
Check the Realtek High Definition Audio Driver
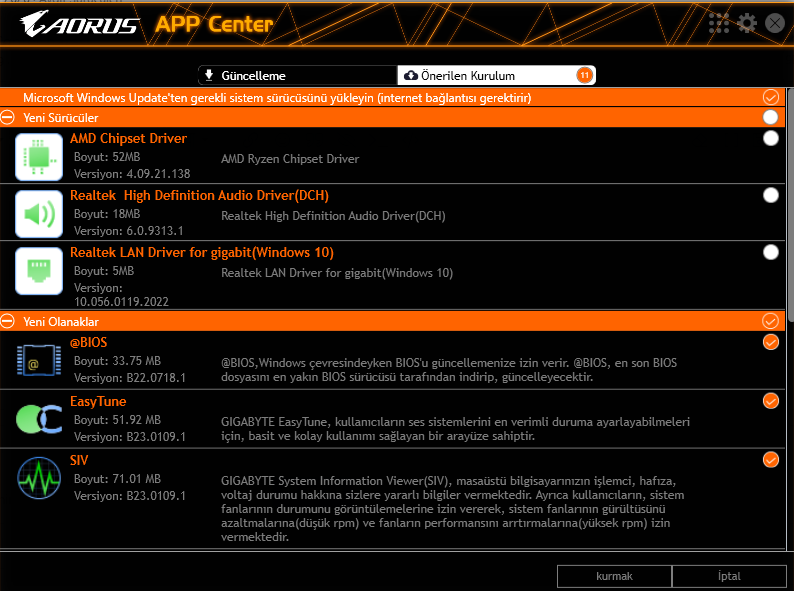(x=771, y=195)
